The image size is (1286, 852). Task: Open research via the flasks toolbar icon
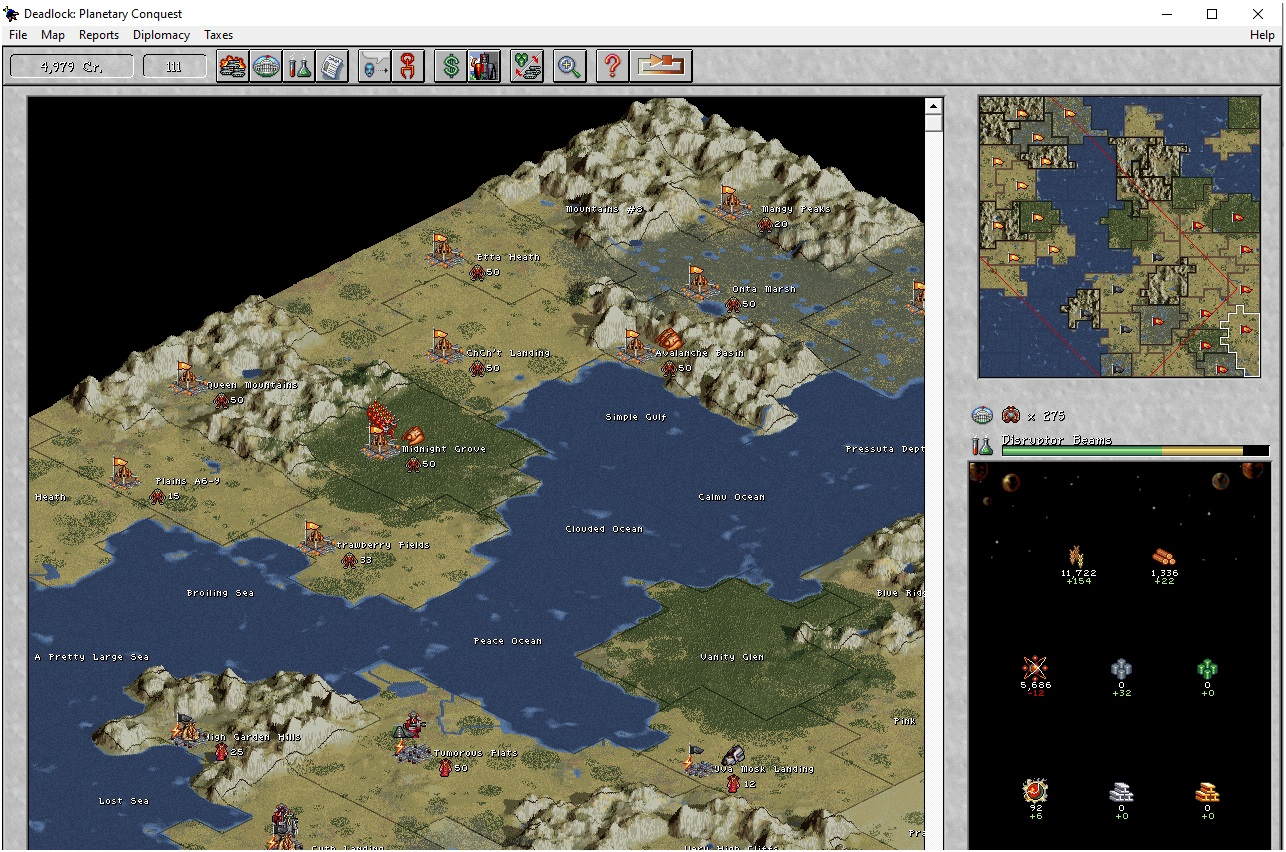point(298,67)
